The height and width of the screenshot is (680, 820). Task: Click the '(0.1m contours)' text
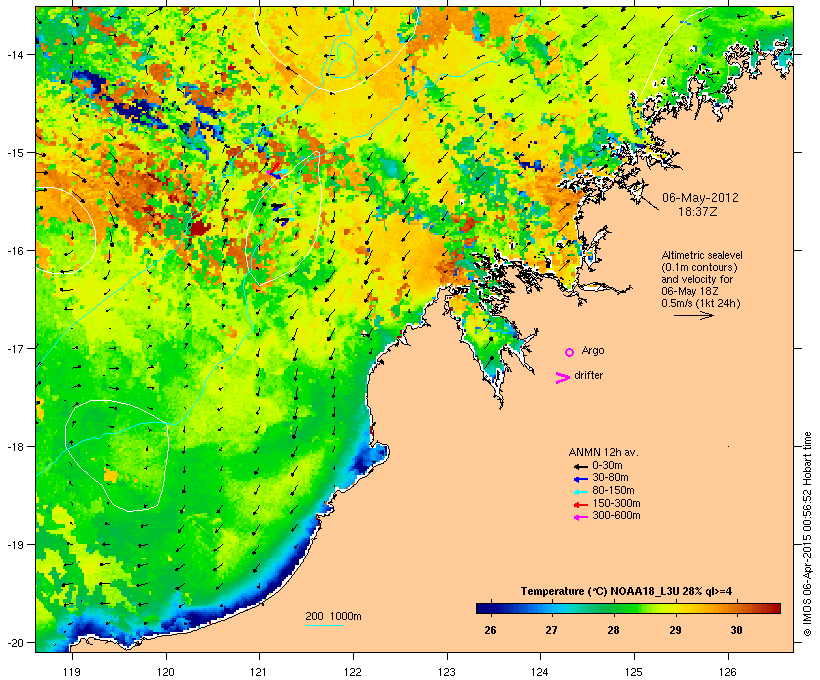699,267
